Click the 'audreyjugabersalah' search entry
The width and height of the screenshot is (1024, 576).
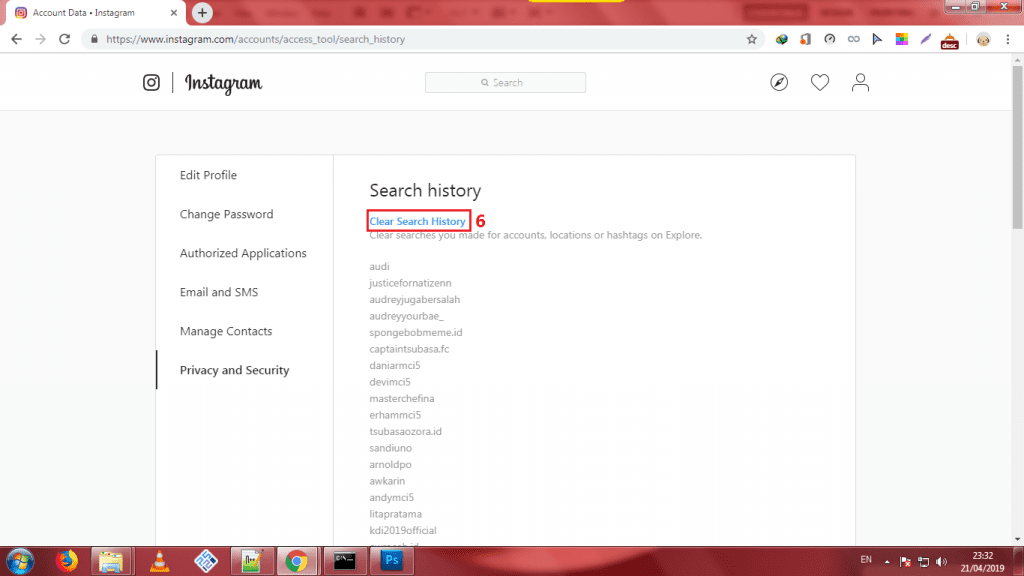[415, 299]
